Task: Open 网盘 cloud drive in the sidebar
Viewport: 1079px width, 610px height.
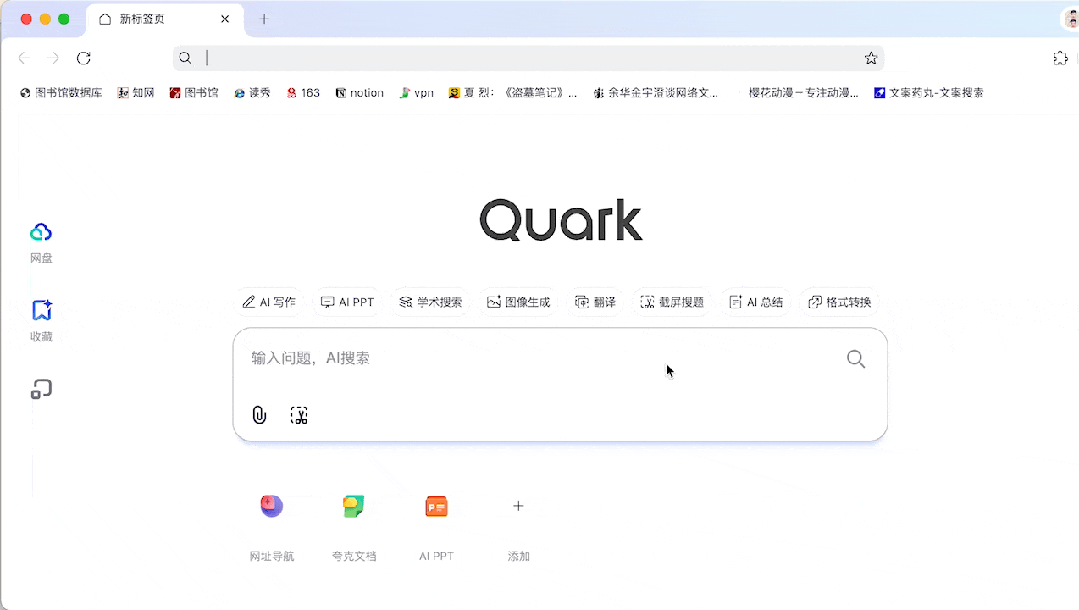Action: coord(41,240)
